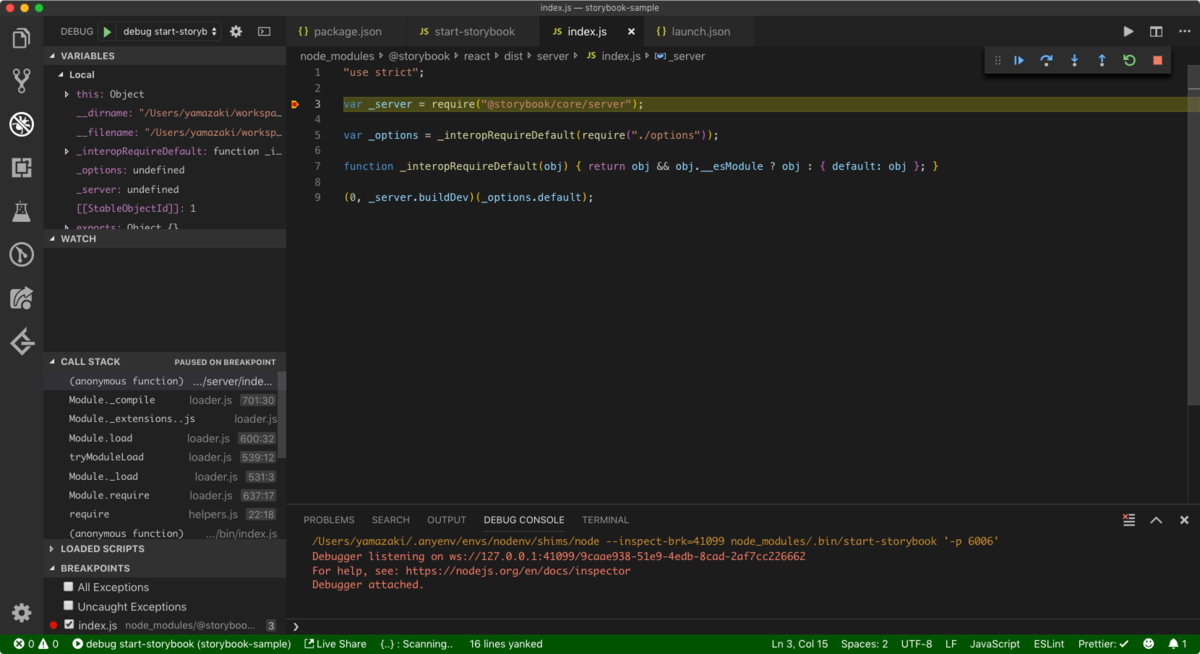
Task: Step over in debug toolbar
Action: pos(1046,61)
